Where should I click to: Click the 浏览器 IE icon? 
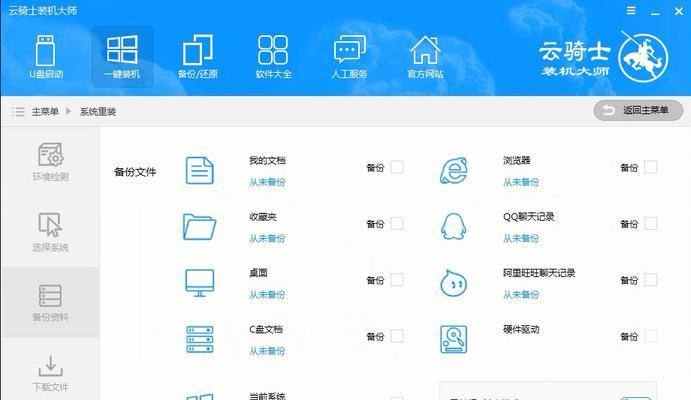point(453,170)
